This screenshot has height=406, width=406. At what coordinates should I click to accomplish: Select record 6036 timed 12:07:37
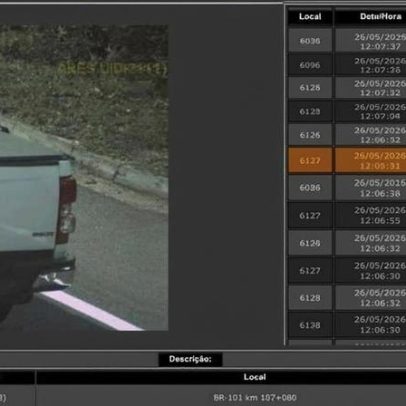[x=347, y=40]
